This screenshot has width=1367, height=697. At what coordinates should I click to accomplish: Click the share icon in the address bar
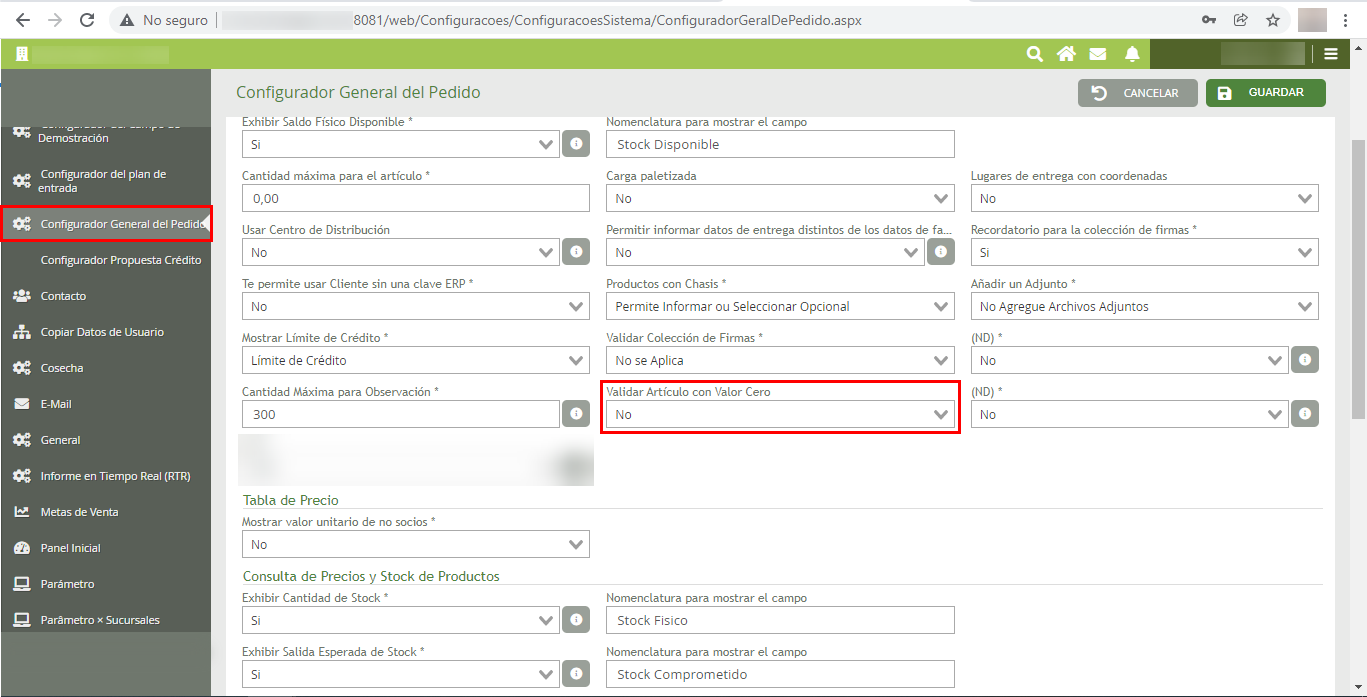pyautogui.click(x=1241, y=20)
